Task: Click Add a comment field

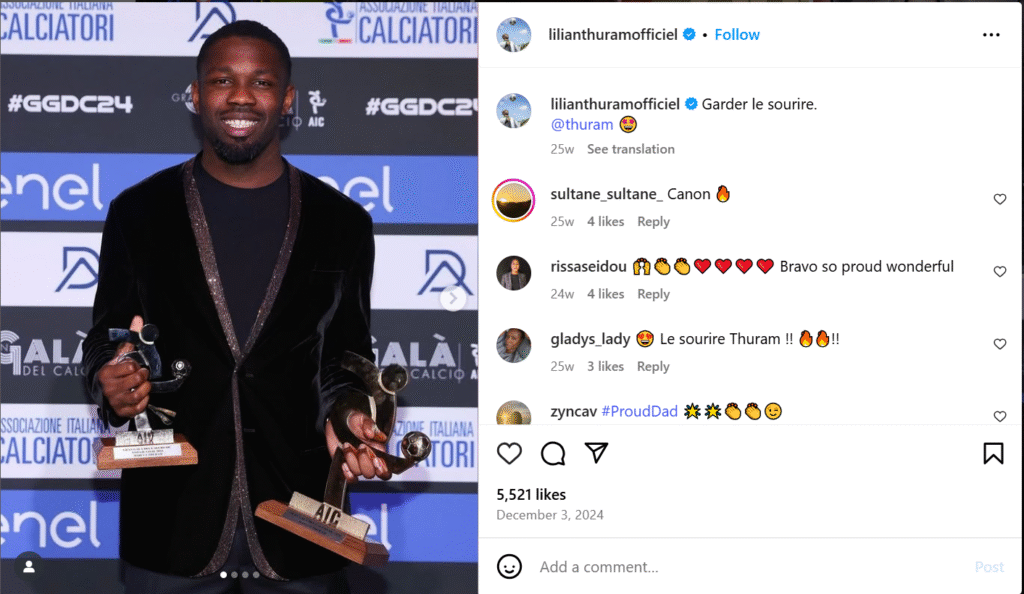Action: click(x=751, y=567)
